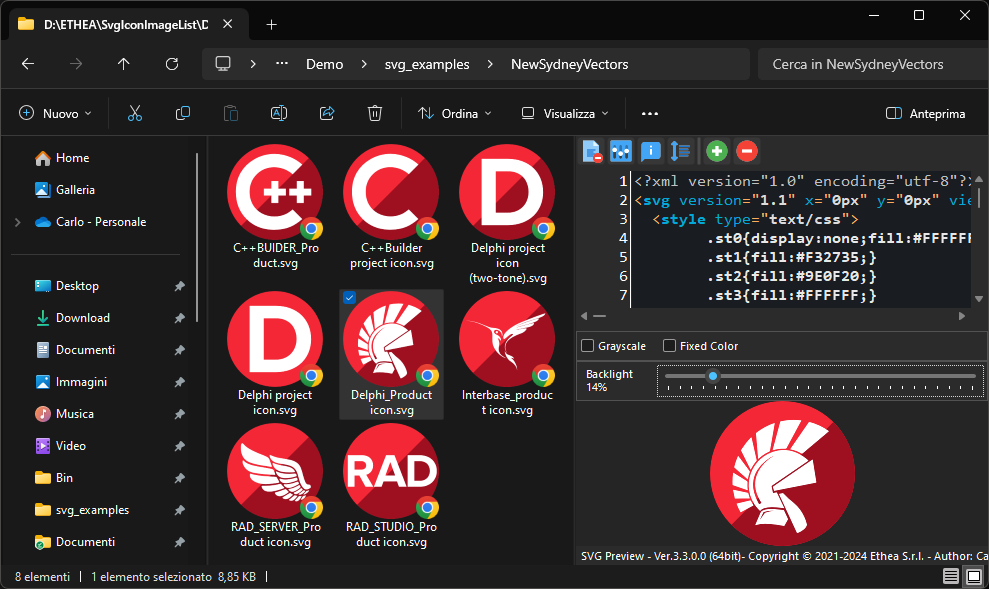
Task: Expand Carlo - Personale tree node
Action: pos(18,222)
